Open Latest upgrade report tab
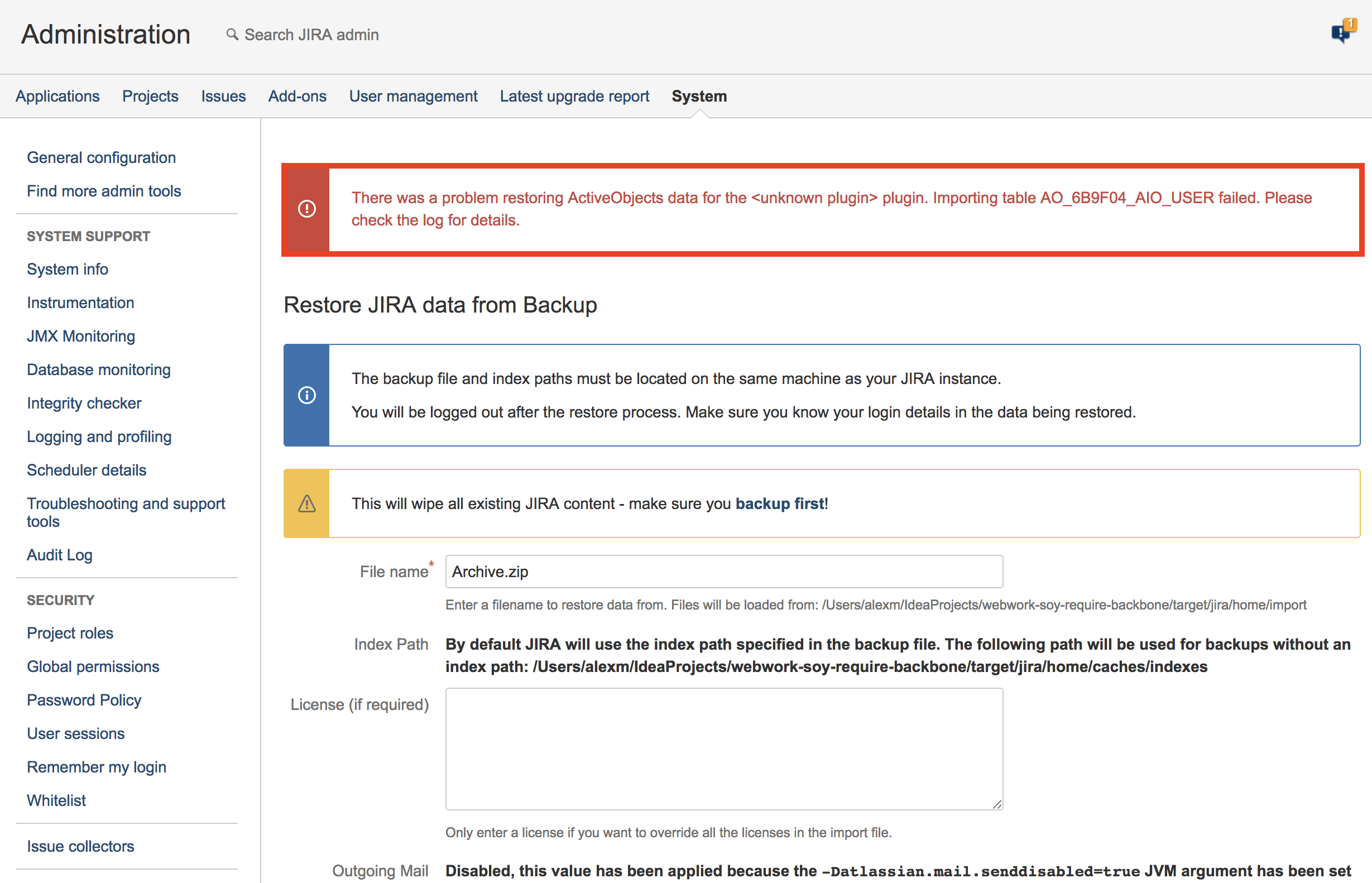Image resolution: width=1372 pixels, height=883 pixels. (574, 96)
